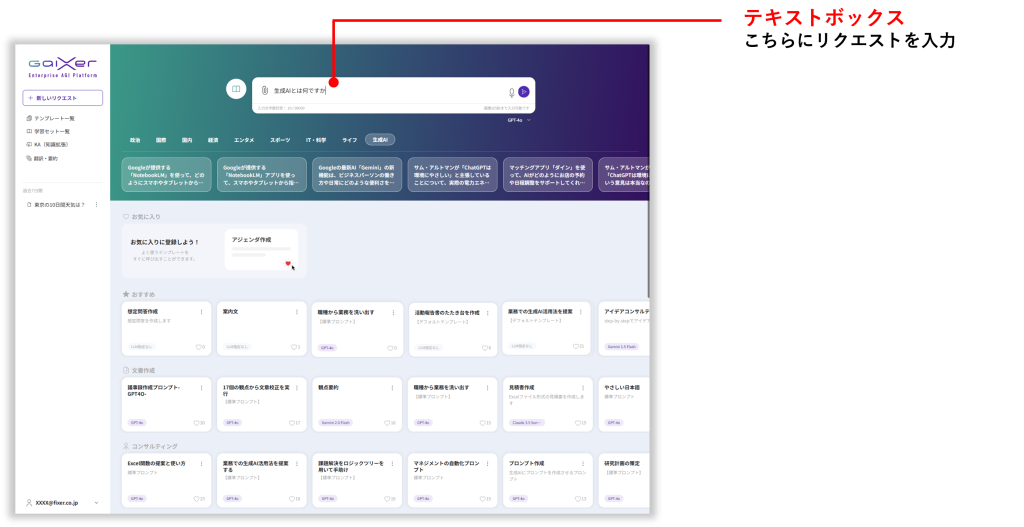Activate the microphone voice input

click(x=512, y=92)
